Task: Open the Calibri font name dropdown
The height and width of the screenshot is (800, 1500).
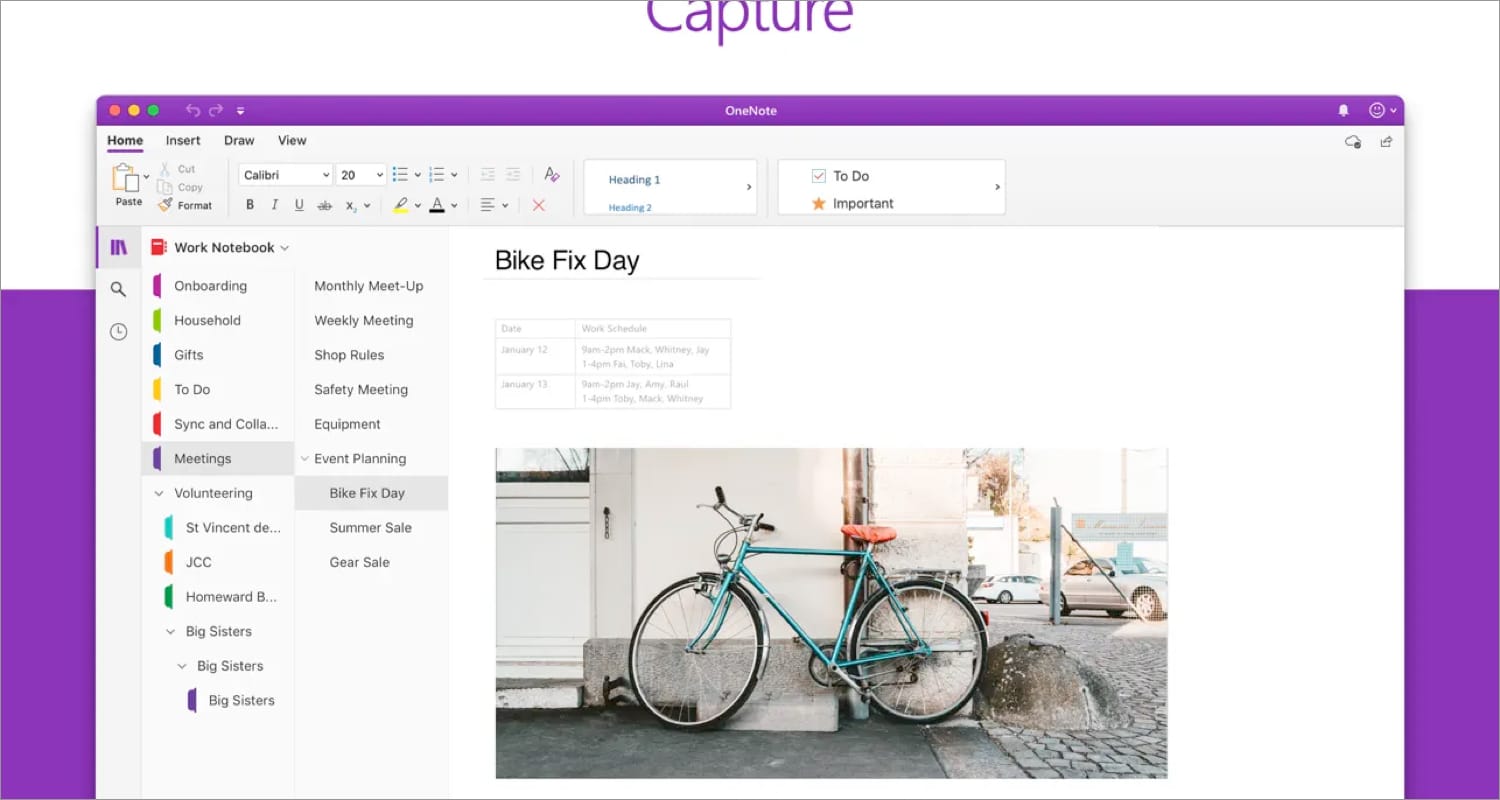Action: 286,175
